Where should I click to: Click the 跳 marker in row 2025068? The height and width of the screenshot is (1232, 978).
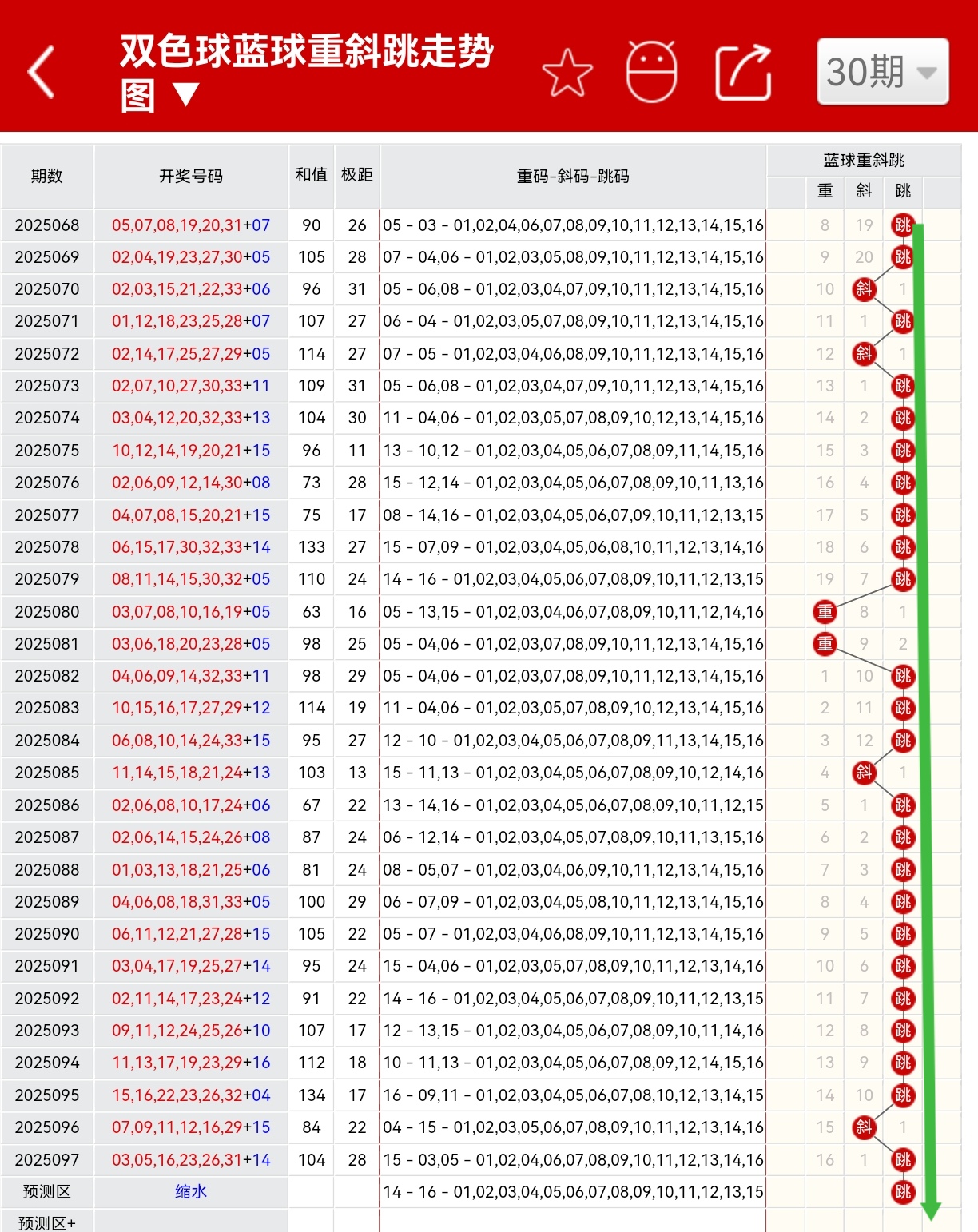903,225
